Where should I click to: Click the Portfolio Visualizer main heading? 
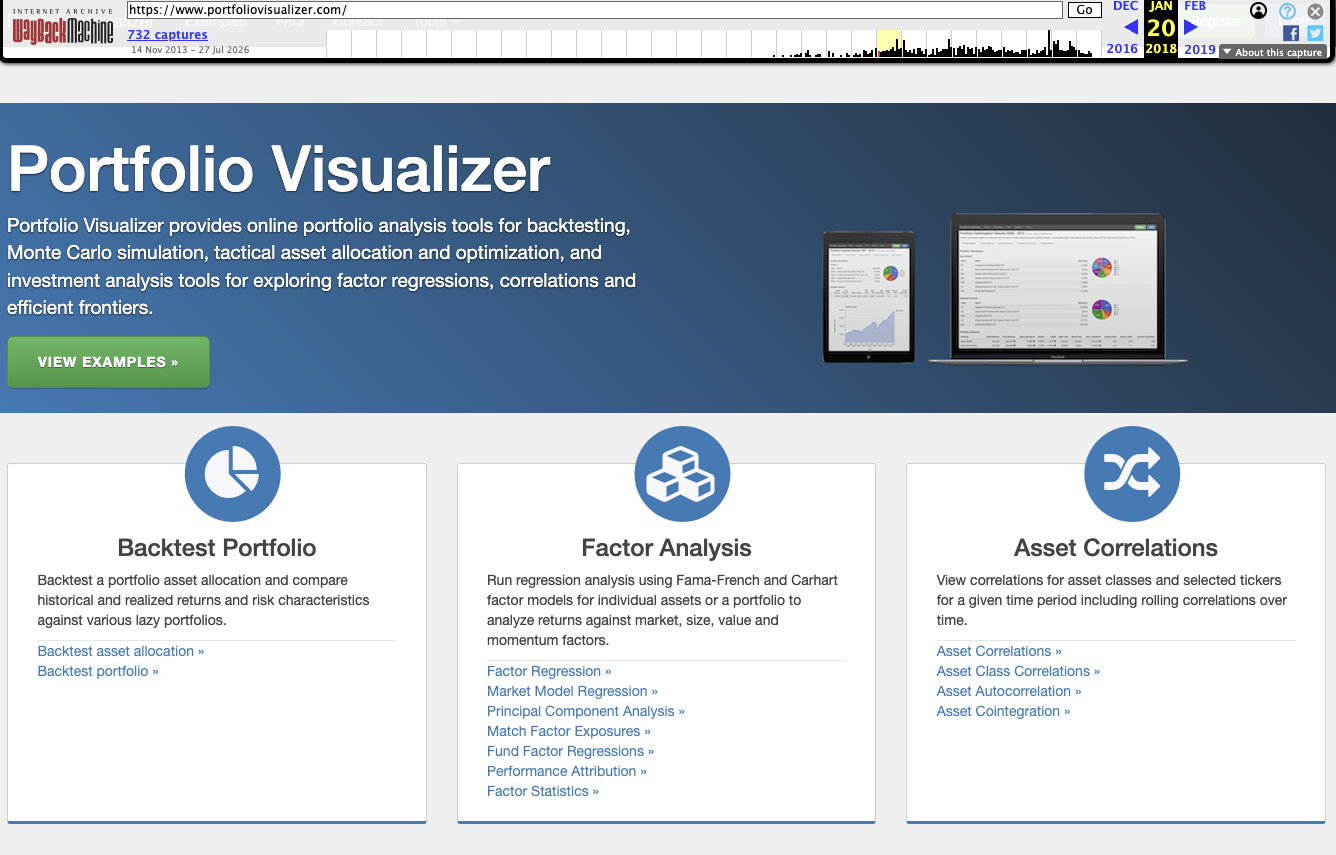point(279,169)
